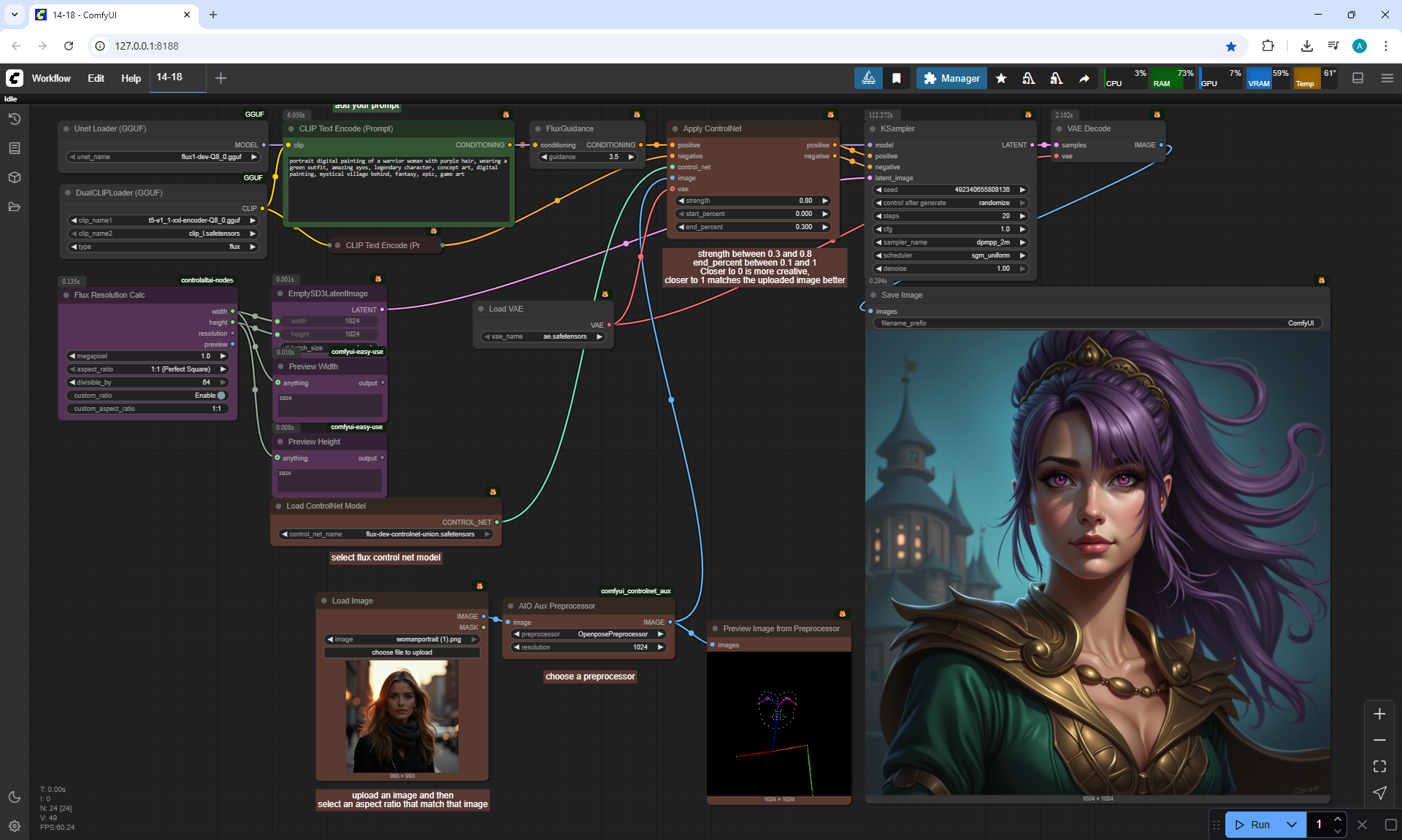Viewport: 1402px width, 840px height.
Task: Open the queue history sidebar icon
Action: click(x=15, y=119)
